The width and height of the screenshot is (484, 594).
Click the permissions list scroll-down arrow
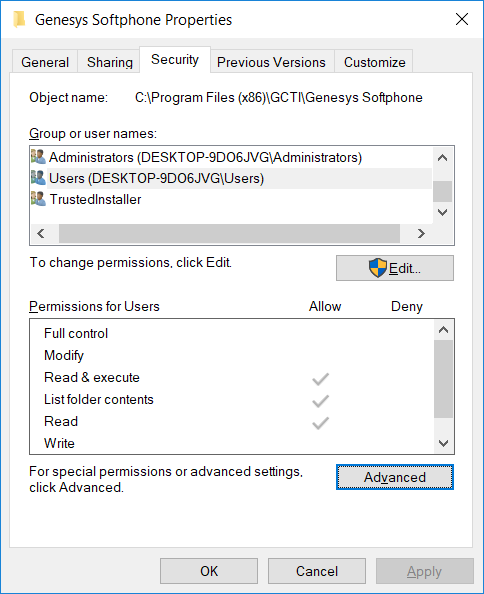443,443
